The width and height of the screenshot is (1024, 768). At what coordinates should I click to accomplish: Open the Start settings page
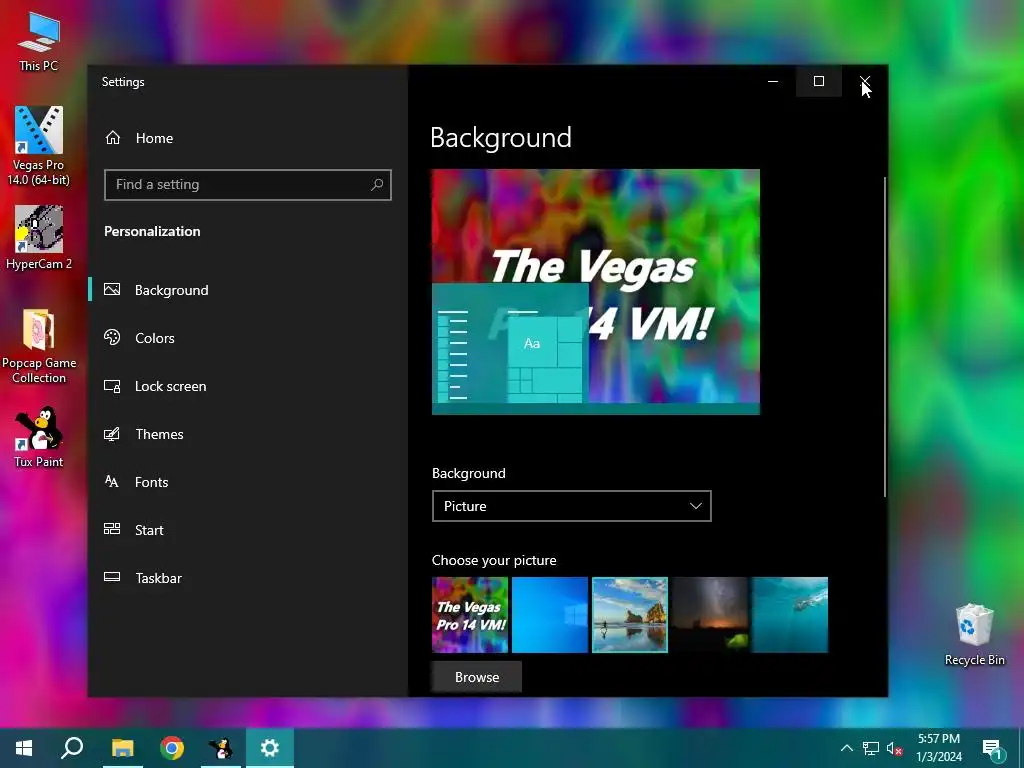248,530
